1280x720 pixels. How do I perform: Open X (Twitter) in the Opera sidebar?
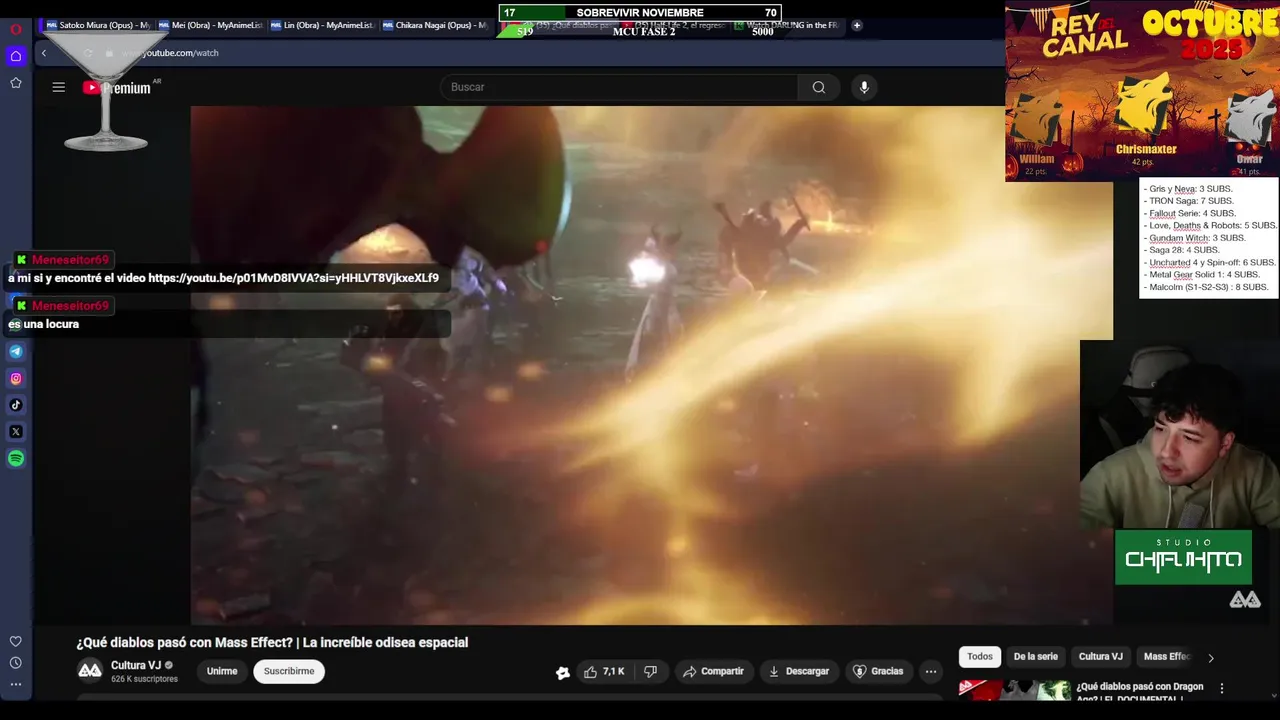click(16, 432)
